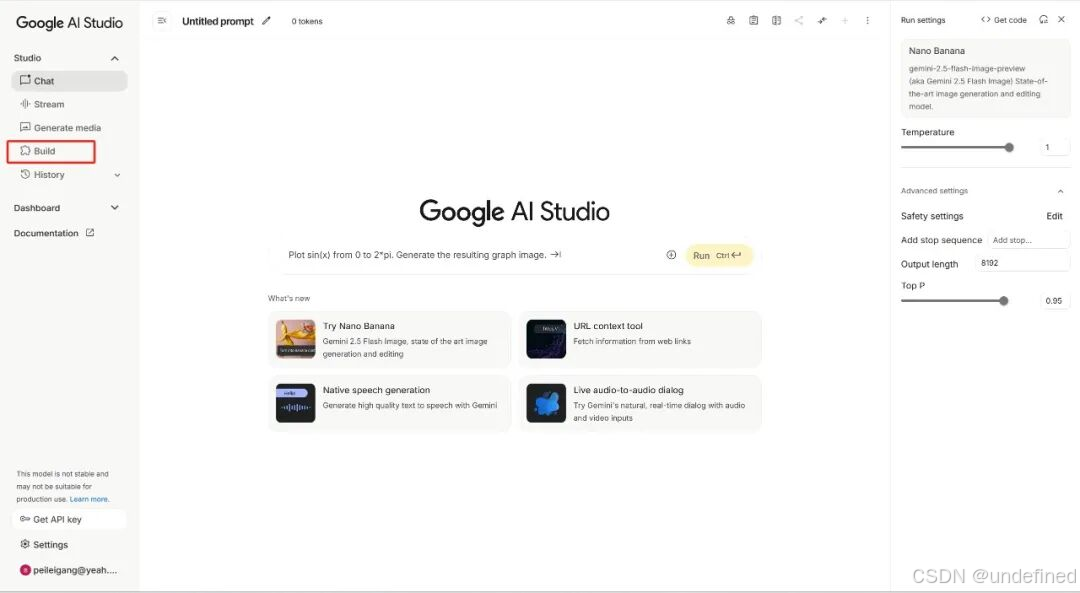Click the Run button
Image resolution: width=1080 pixels, height=593 pixels.
pyautogui.click(x=718, y=256)
